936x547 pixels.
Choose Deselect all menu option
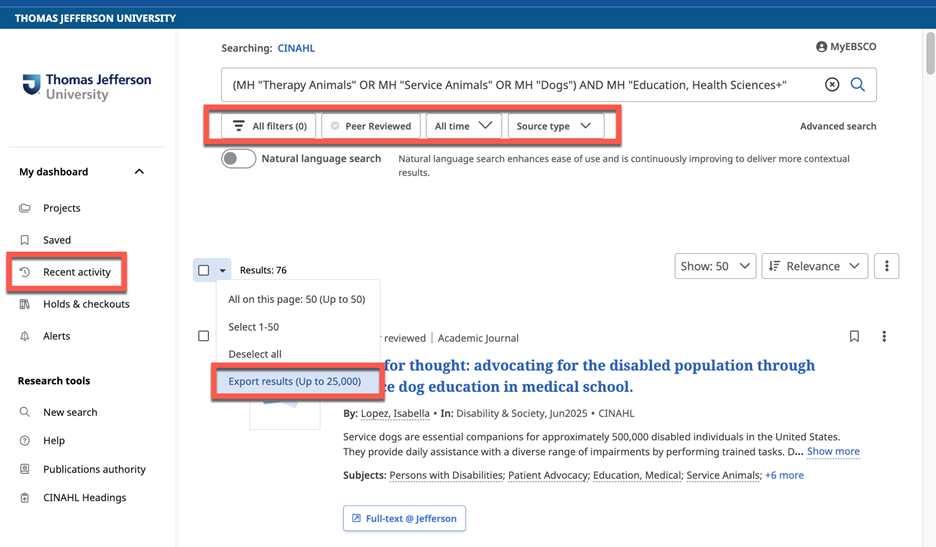[255, 354]
